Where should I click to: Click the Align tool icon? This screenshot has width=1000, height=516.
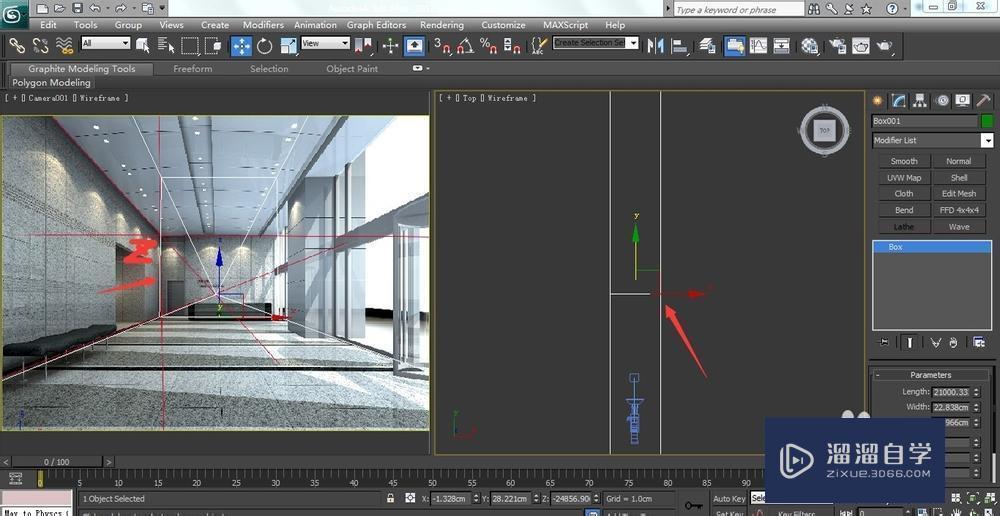tap(680, 45)
